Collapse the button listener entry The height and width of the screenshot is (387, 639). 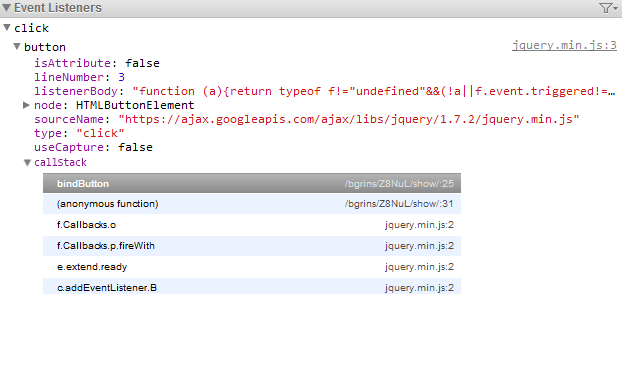click(x=17, y=46)
